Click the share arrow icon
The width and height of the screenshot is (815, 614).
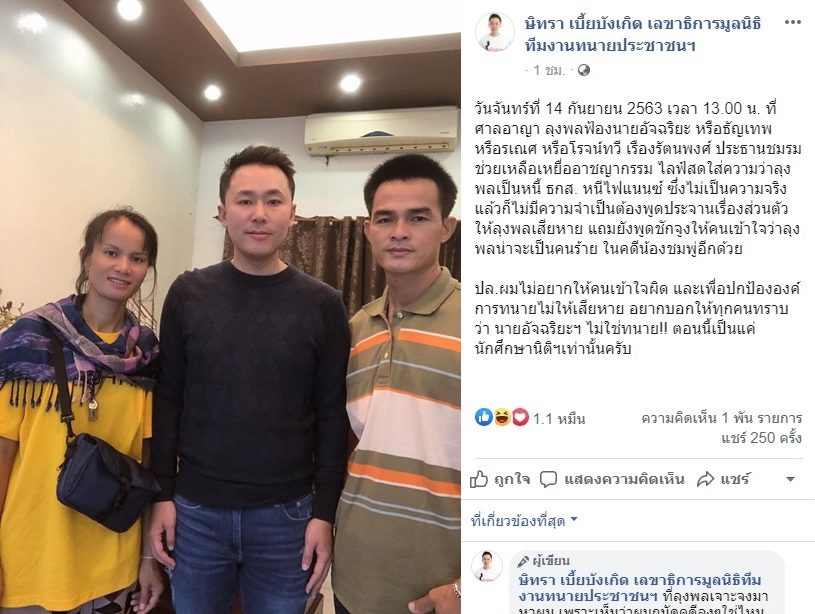(705, 479)
